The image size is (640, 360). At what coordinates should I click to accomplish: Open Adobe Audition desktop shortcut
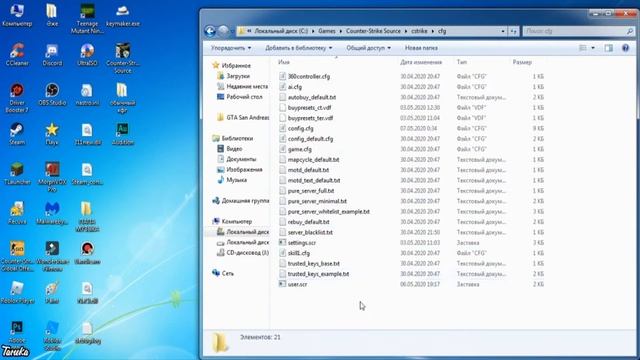122,133
